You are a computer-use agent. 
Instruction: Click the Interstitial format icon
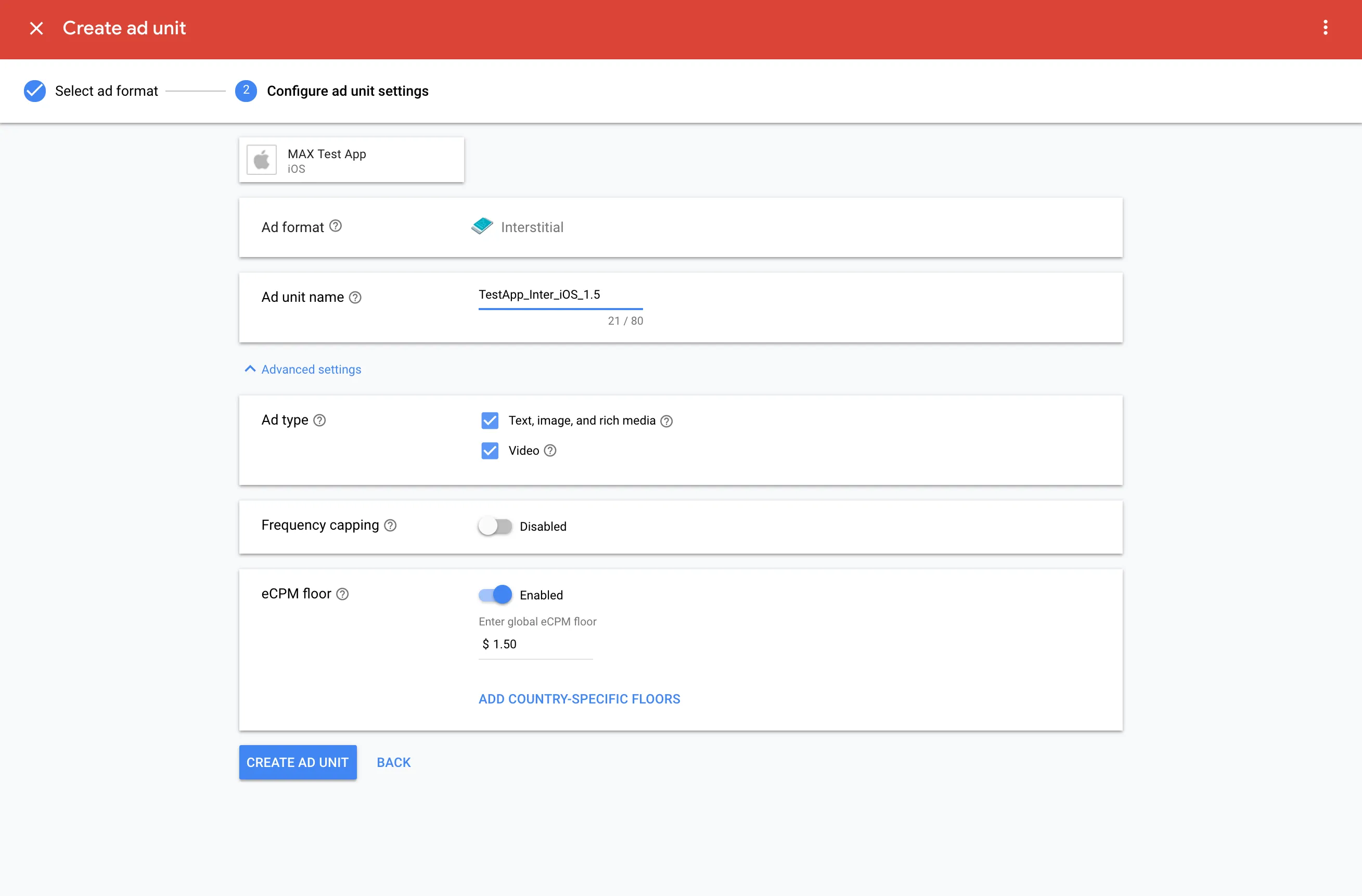(482, 226)
